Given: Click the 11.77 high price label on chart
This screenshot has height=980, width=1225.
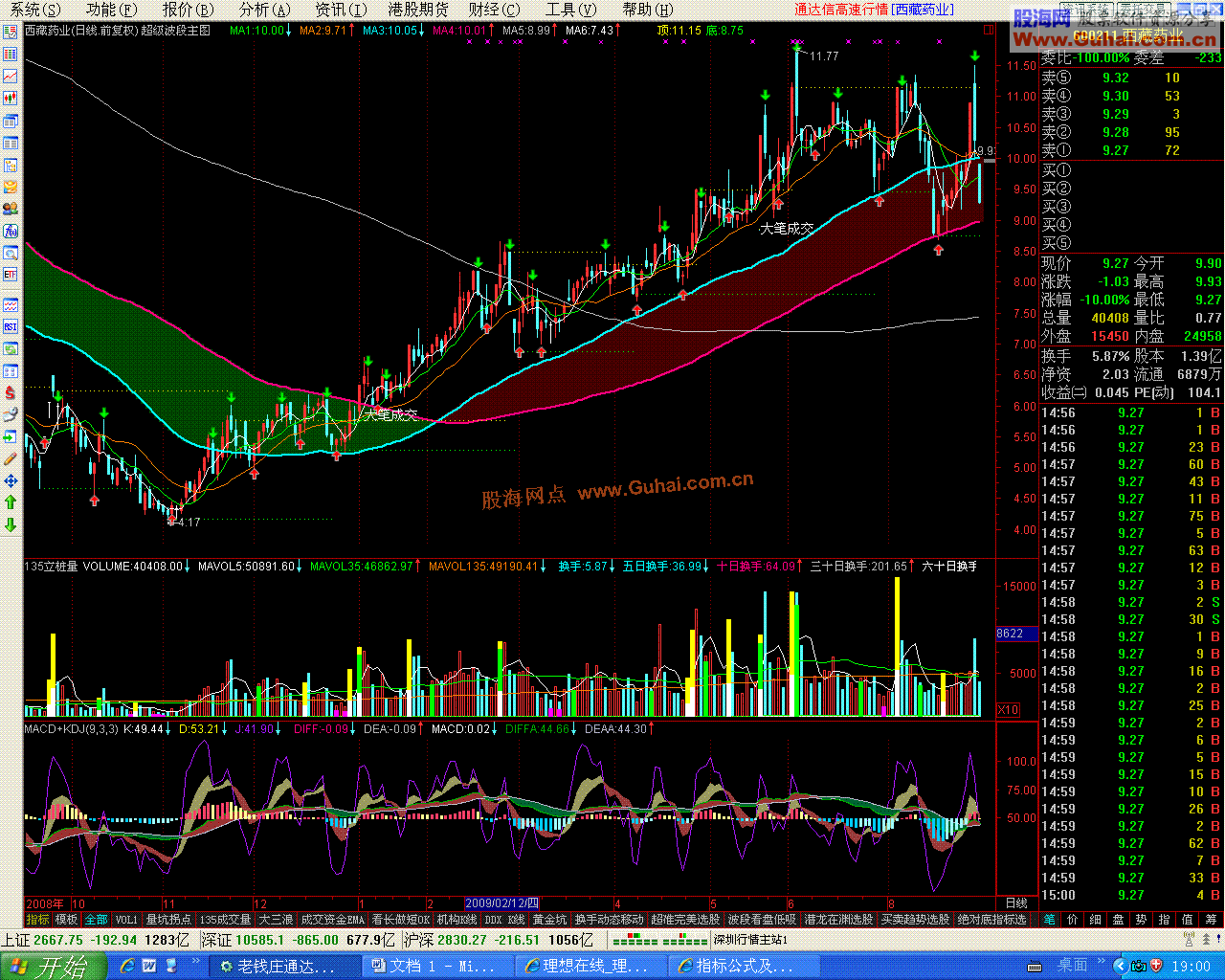Looking at the screenshot, I should (x=824, y=56).
